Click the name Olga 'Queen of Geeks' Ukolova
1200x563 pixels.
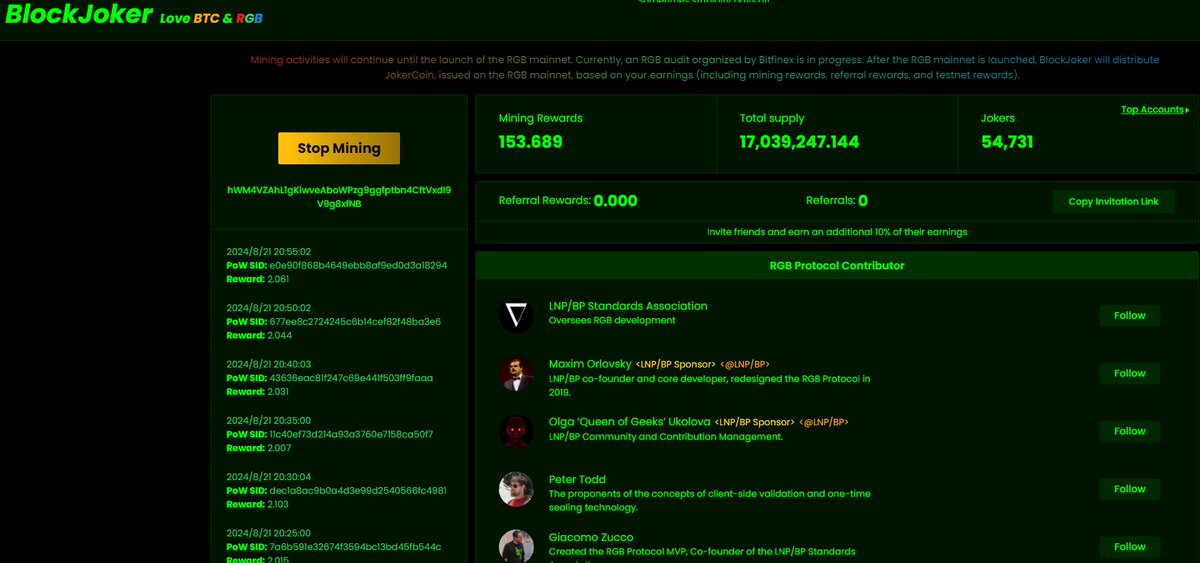(629, 422)
